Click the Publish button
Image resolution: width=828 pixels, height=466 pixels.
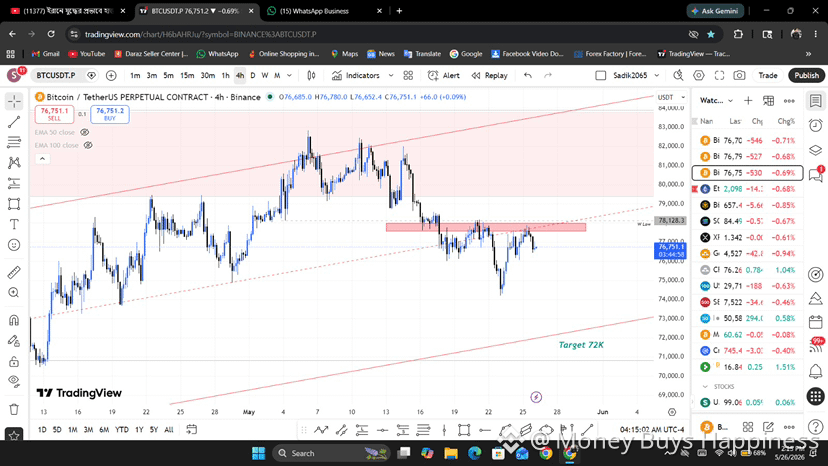coord(806,76)
